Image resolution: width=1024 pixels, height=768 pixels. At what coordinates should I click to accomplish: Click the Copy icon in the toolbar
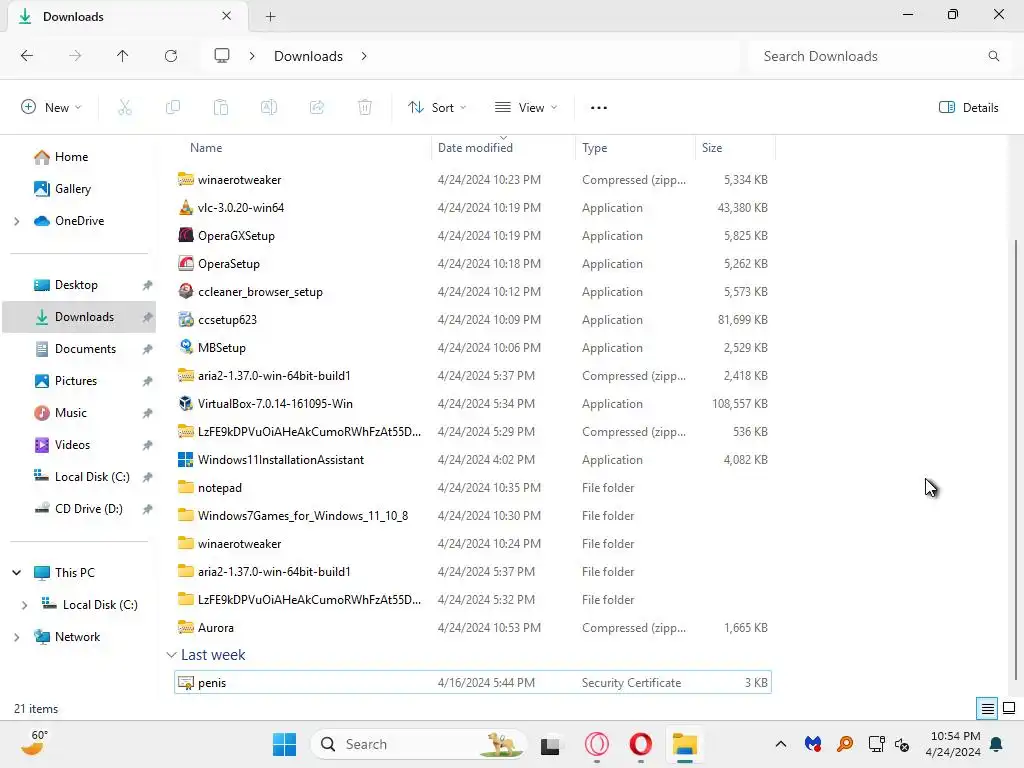click(173, 108)
